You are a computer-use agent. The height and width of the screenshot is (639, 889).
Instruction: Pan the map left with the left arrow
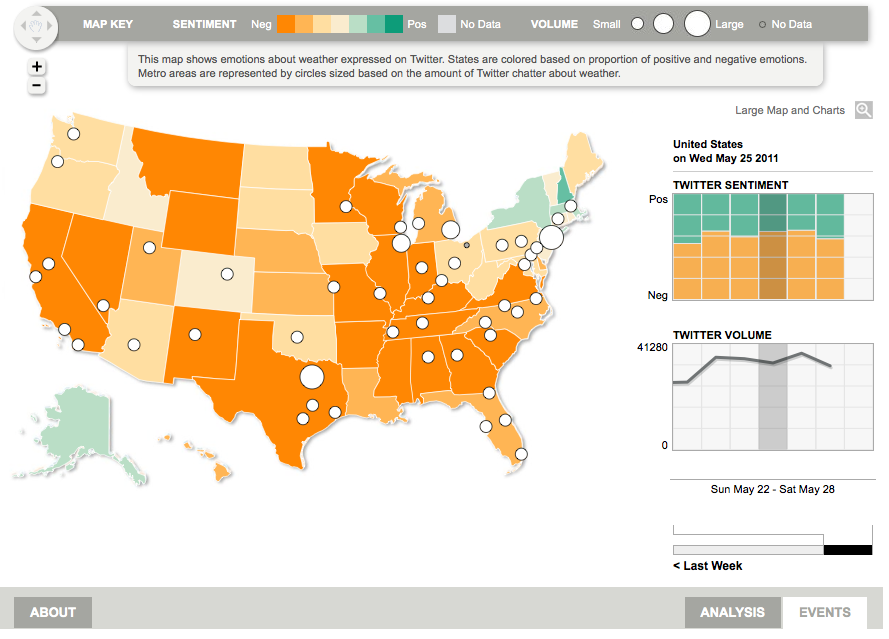pyautogui.click(x=23, y=26)
